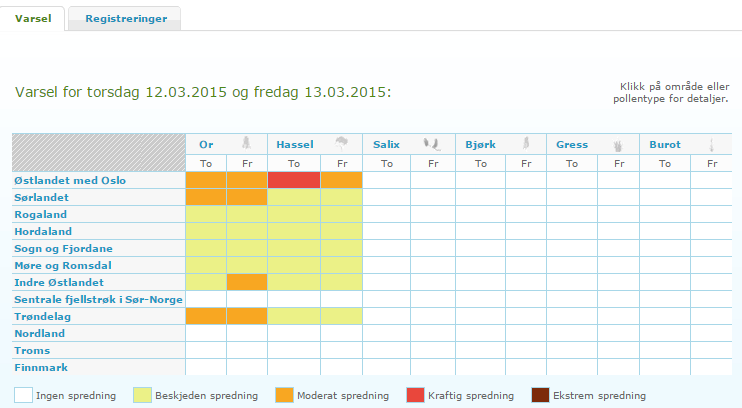
Task: Open Østlandet med Oslo region details
Action: point(70,180)
